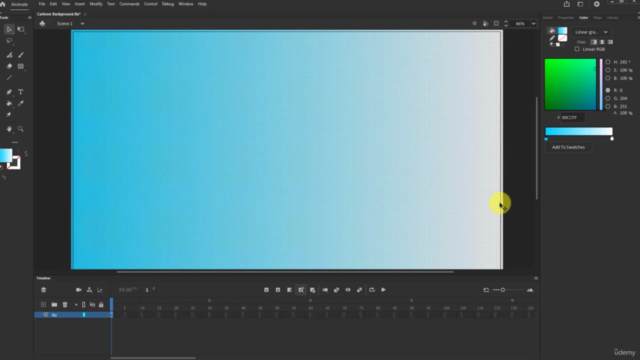Enable the Linear RGB checkbox
Viewport: 640px width, 360px height.
pyautogui.click(x=577, y=49)
